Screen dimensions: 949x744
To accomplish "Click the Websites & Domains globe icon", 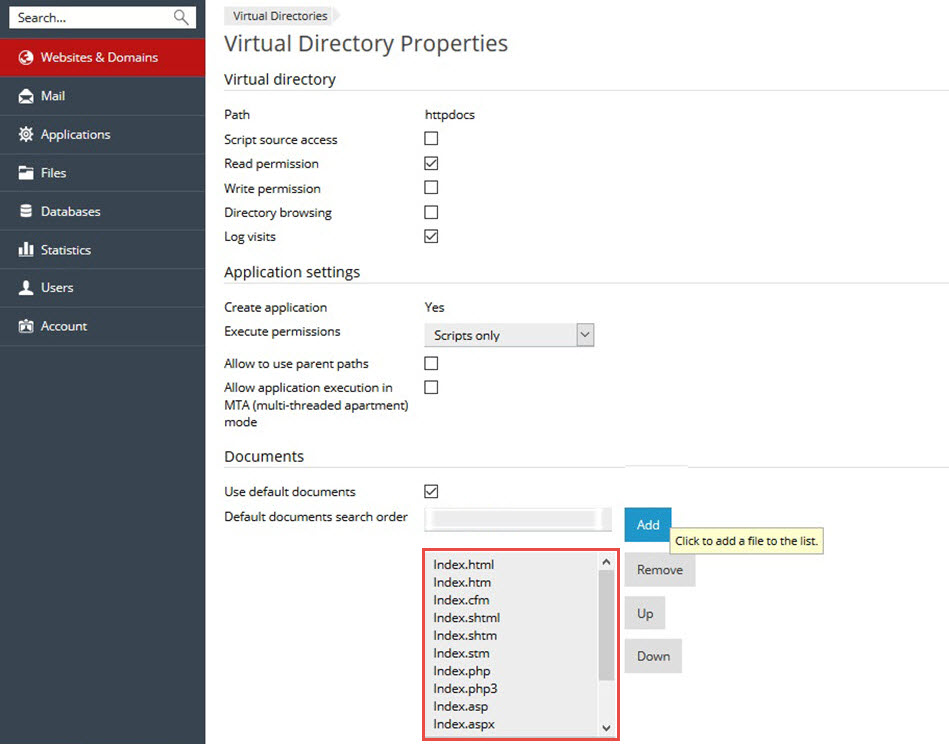I will click(26, 58).
